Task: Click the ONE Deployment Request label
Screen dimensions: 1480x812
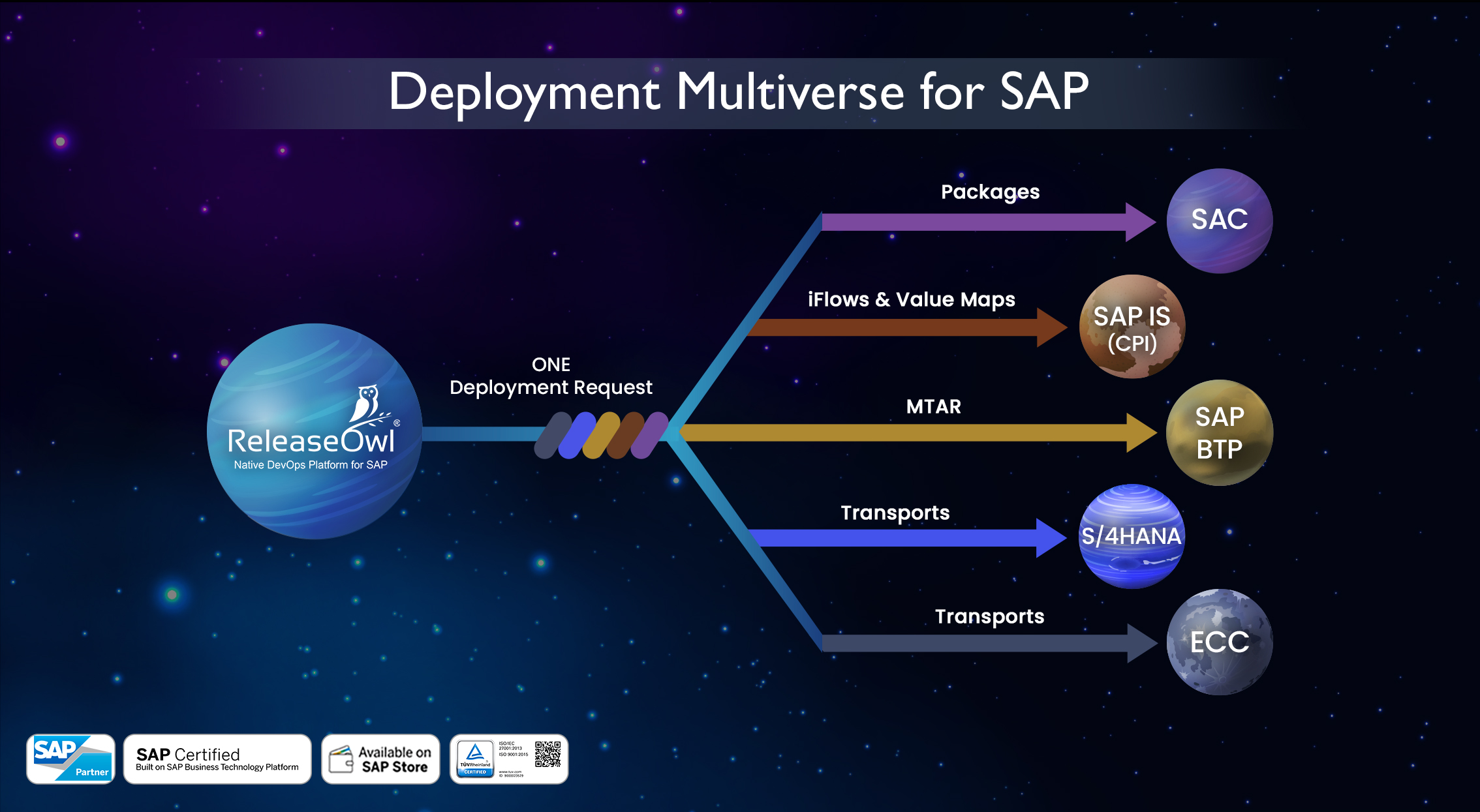Action: pos(550,376)
